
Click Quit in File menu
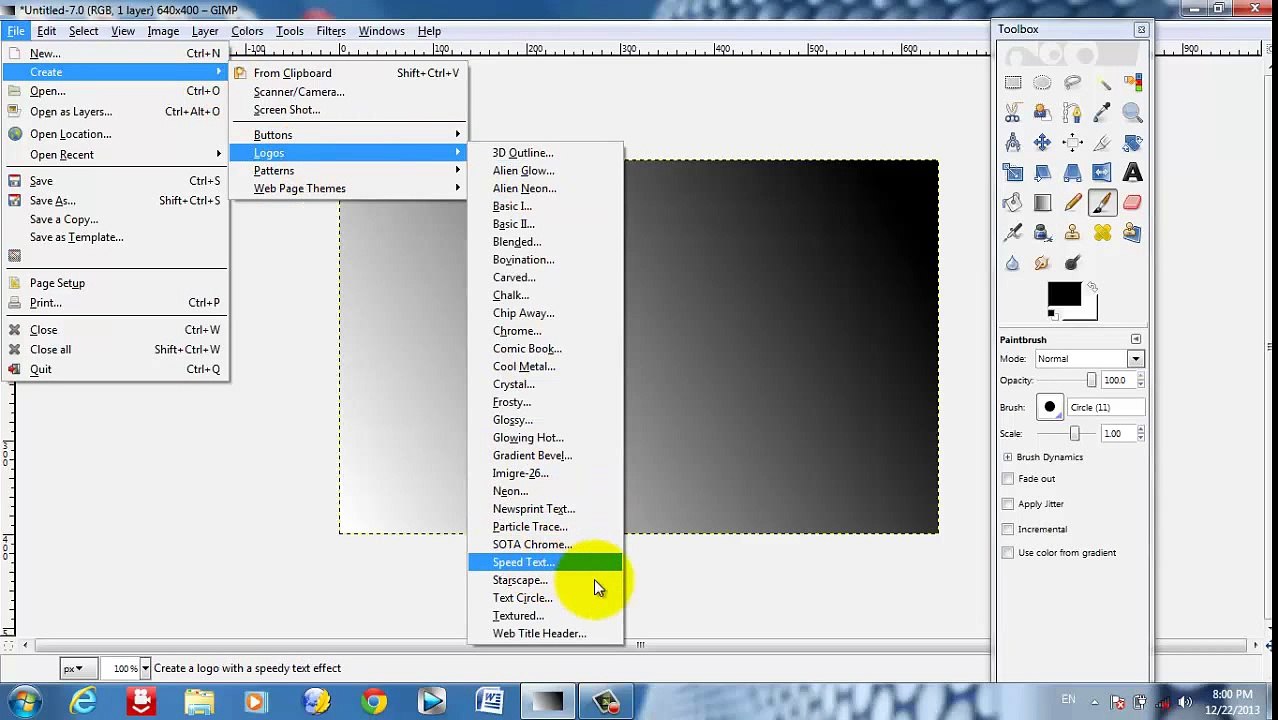click(x=115, y=370)
